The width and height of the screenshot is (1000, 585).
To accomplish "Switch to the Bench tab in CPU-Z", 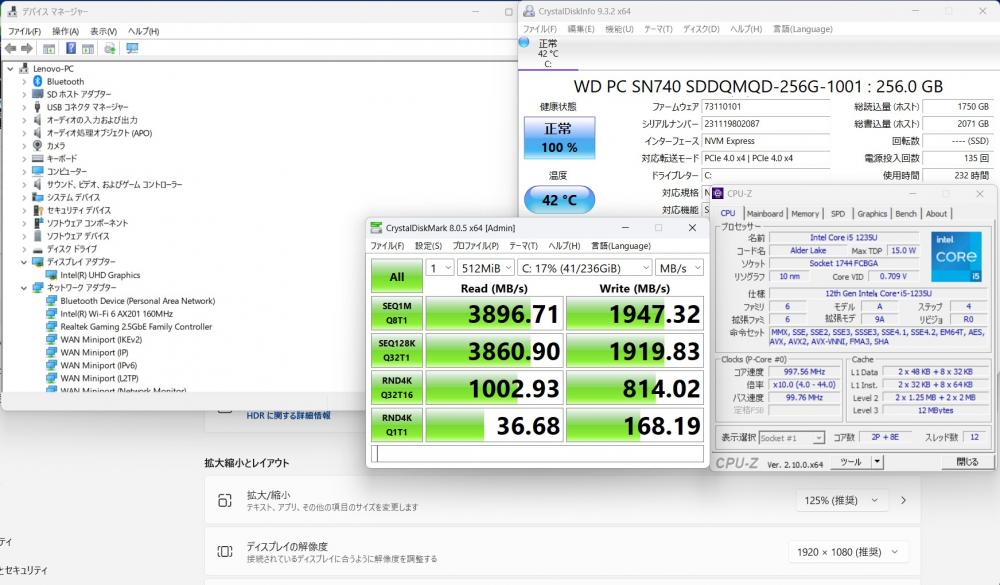I will coord(906,214).
